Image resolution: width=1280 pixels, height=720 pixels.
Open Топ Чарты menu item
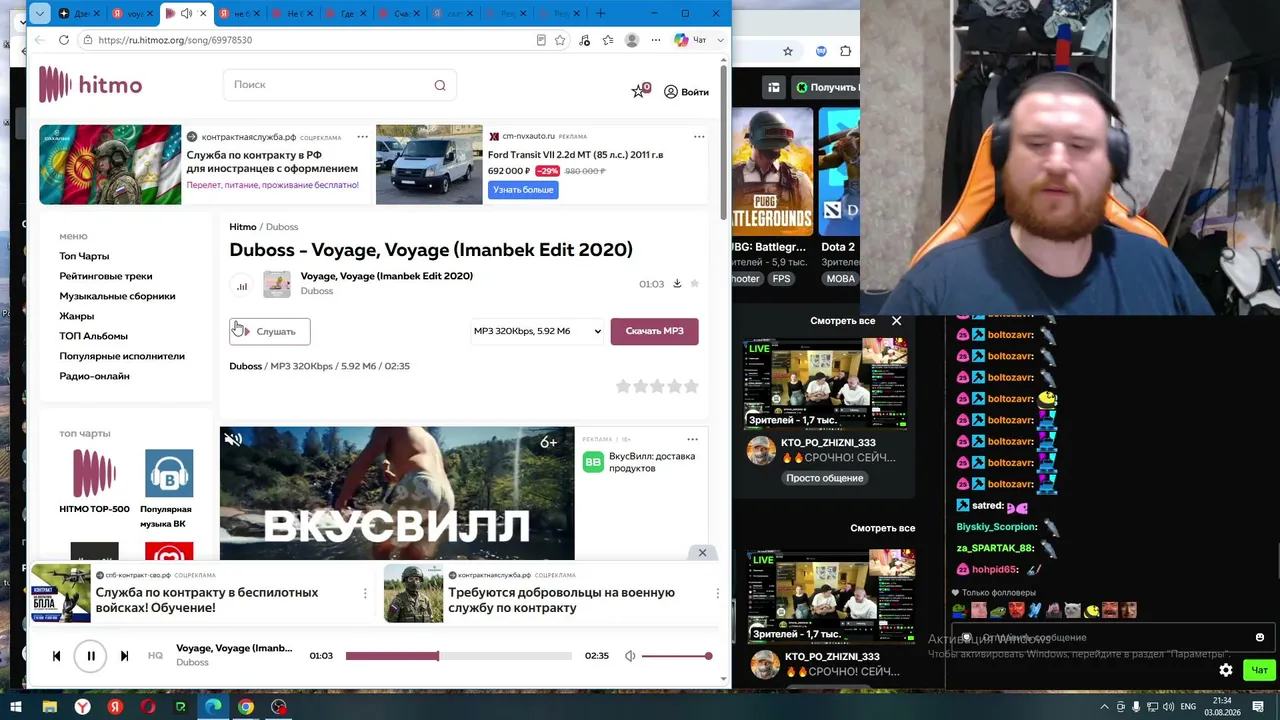pyautogui.click(x=84, y=256)
